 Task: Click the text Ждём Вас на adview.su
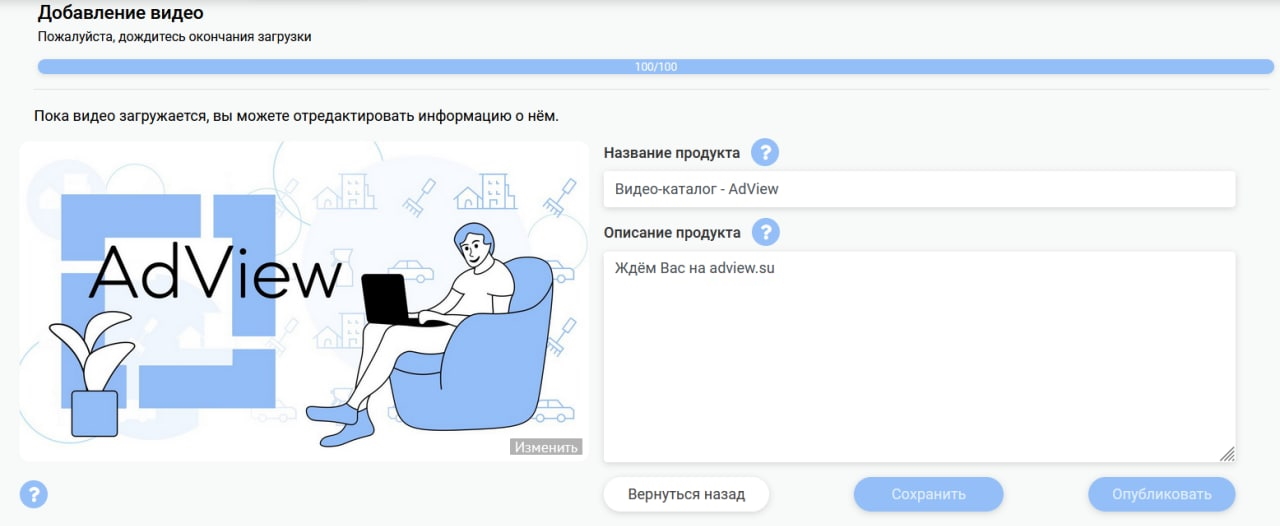(695, 269)
